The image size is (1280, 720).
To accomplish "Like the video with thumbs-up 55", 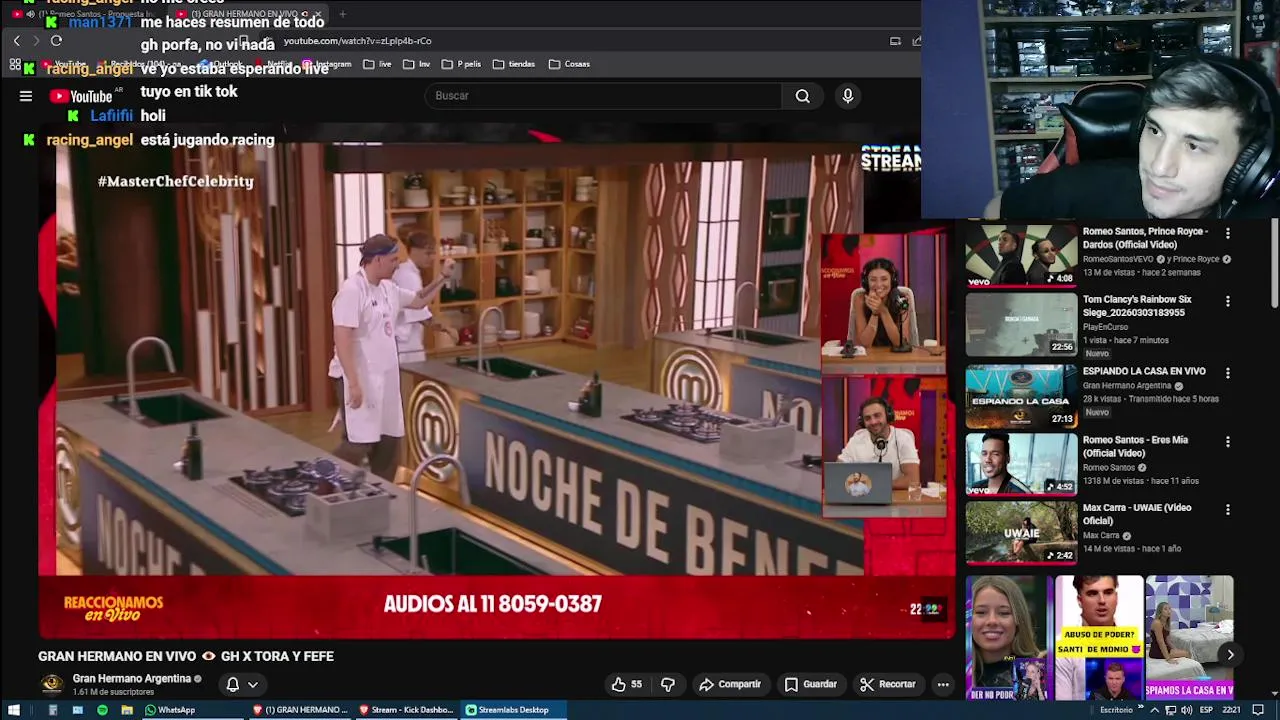I will (x=627, y=684).
